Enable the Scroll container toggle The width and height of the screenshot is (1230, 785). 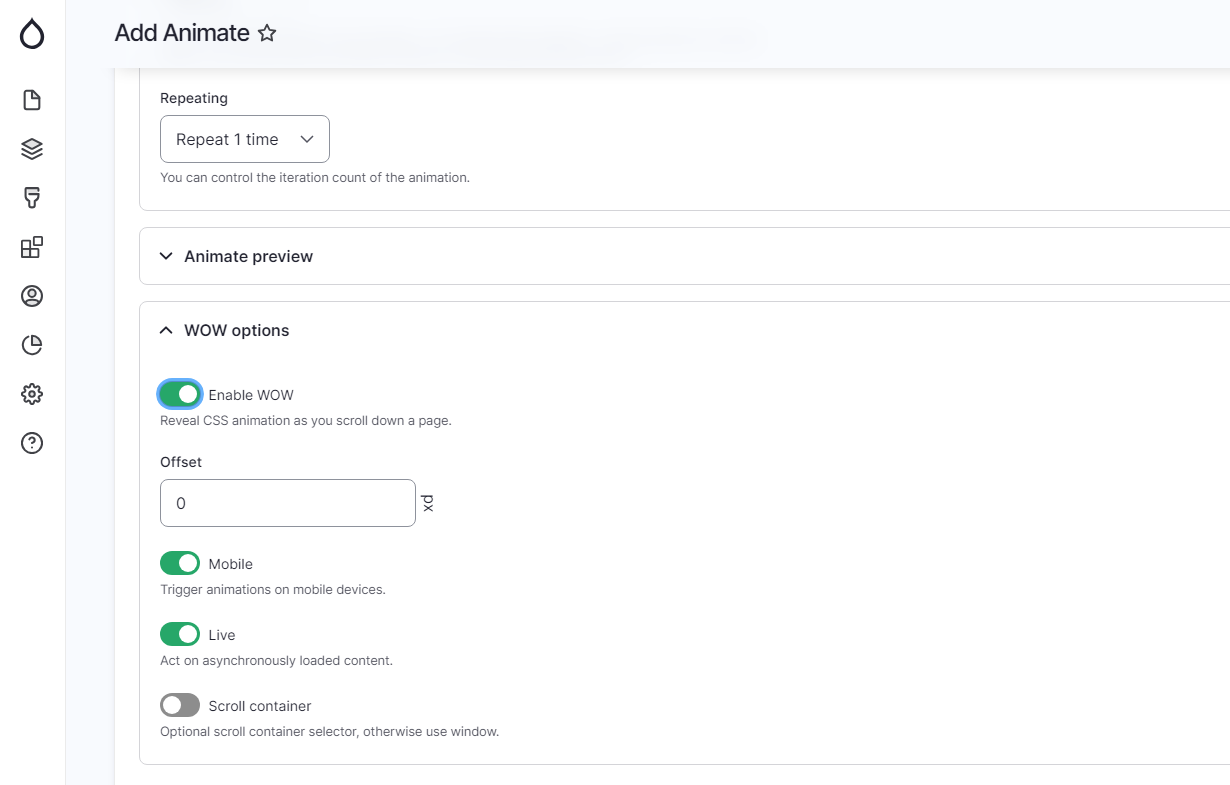click(x=180, y=705)
